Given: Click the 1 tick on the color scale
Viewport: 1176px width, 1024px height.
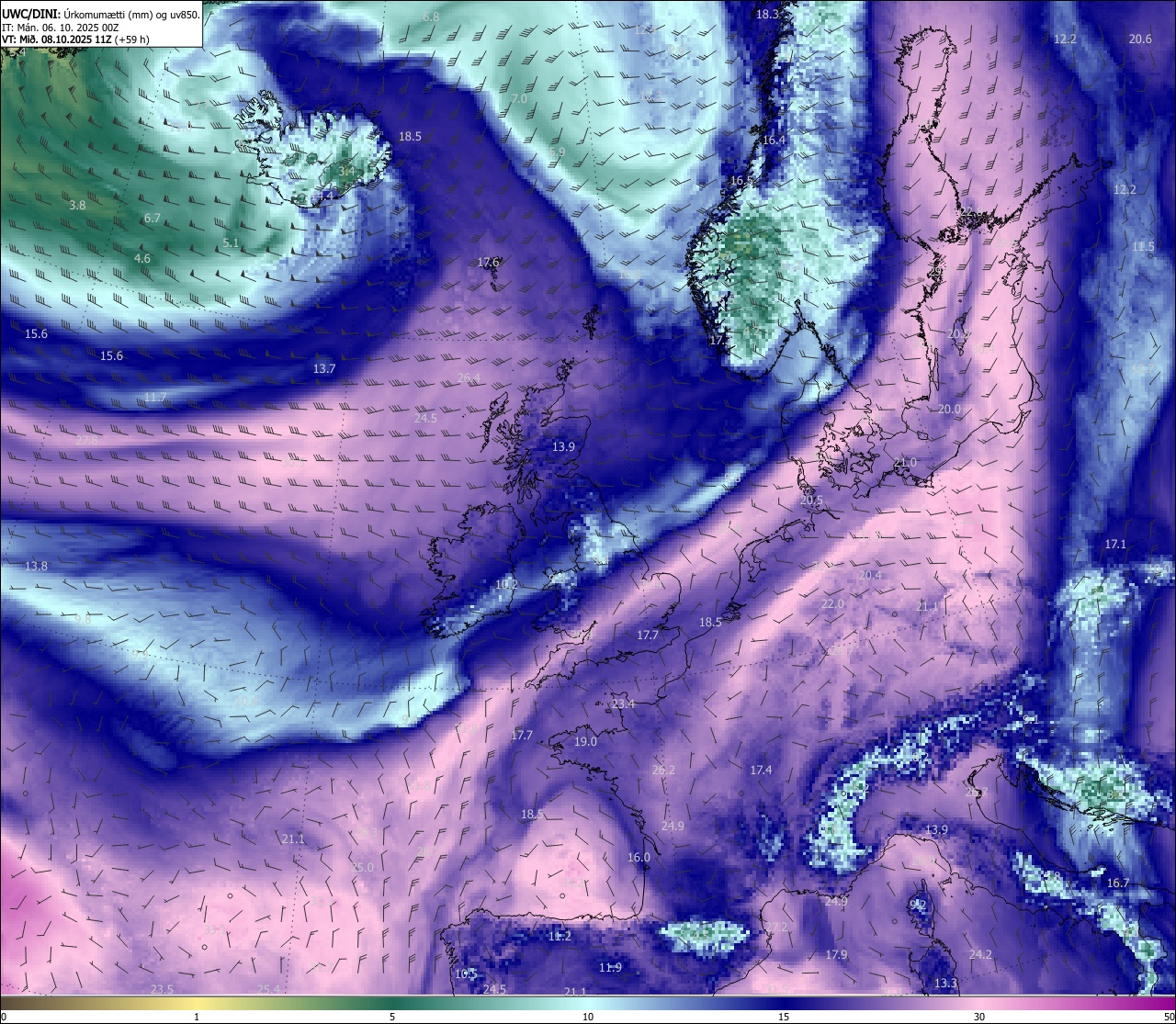Looking at the screenshot, I should [197, 1016].
